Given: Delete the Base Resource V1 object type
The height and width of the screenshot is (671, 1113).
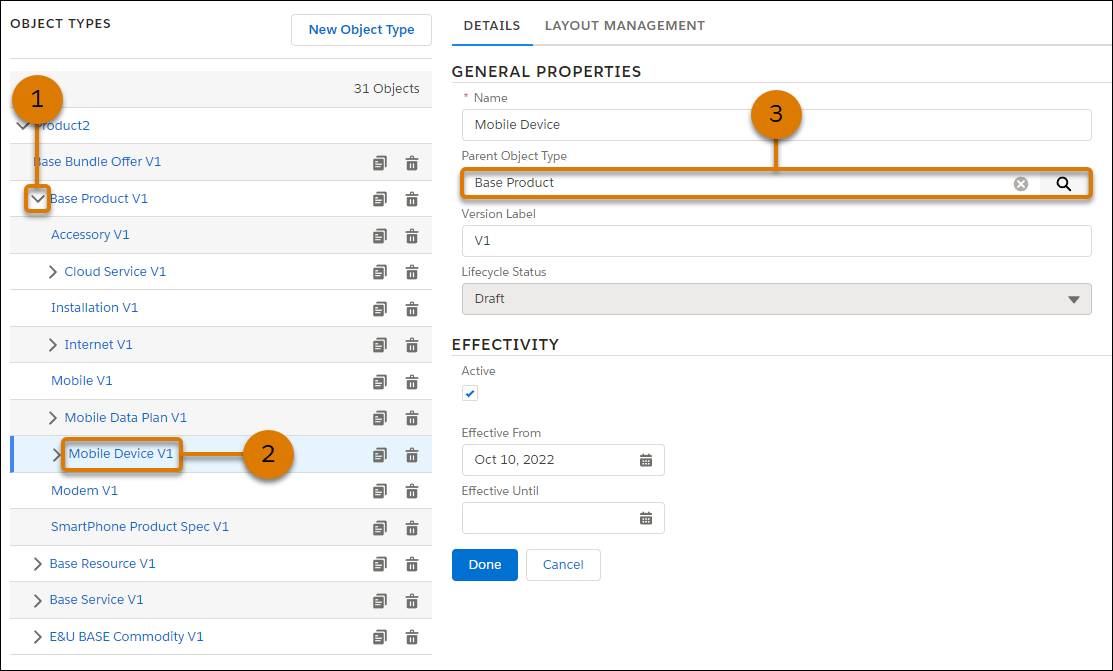Looking at the screenshot, I should coord(412,564).
